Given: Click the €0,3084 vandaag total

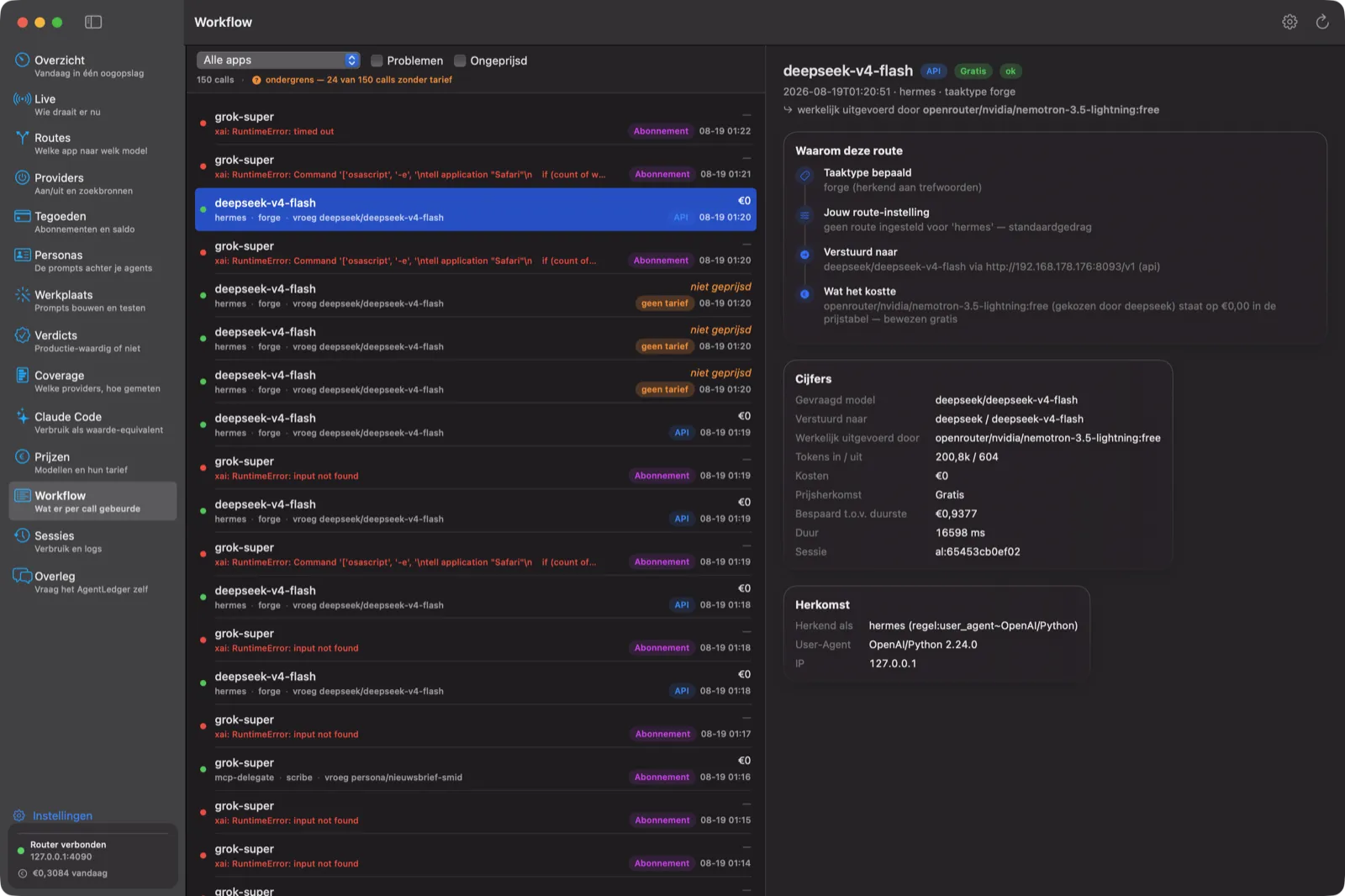Looking at the screenshot, I should pyautogui.click(x=70, y=873).
